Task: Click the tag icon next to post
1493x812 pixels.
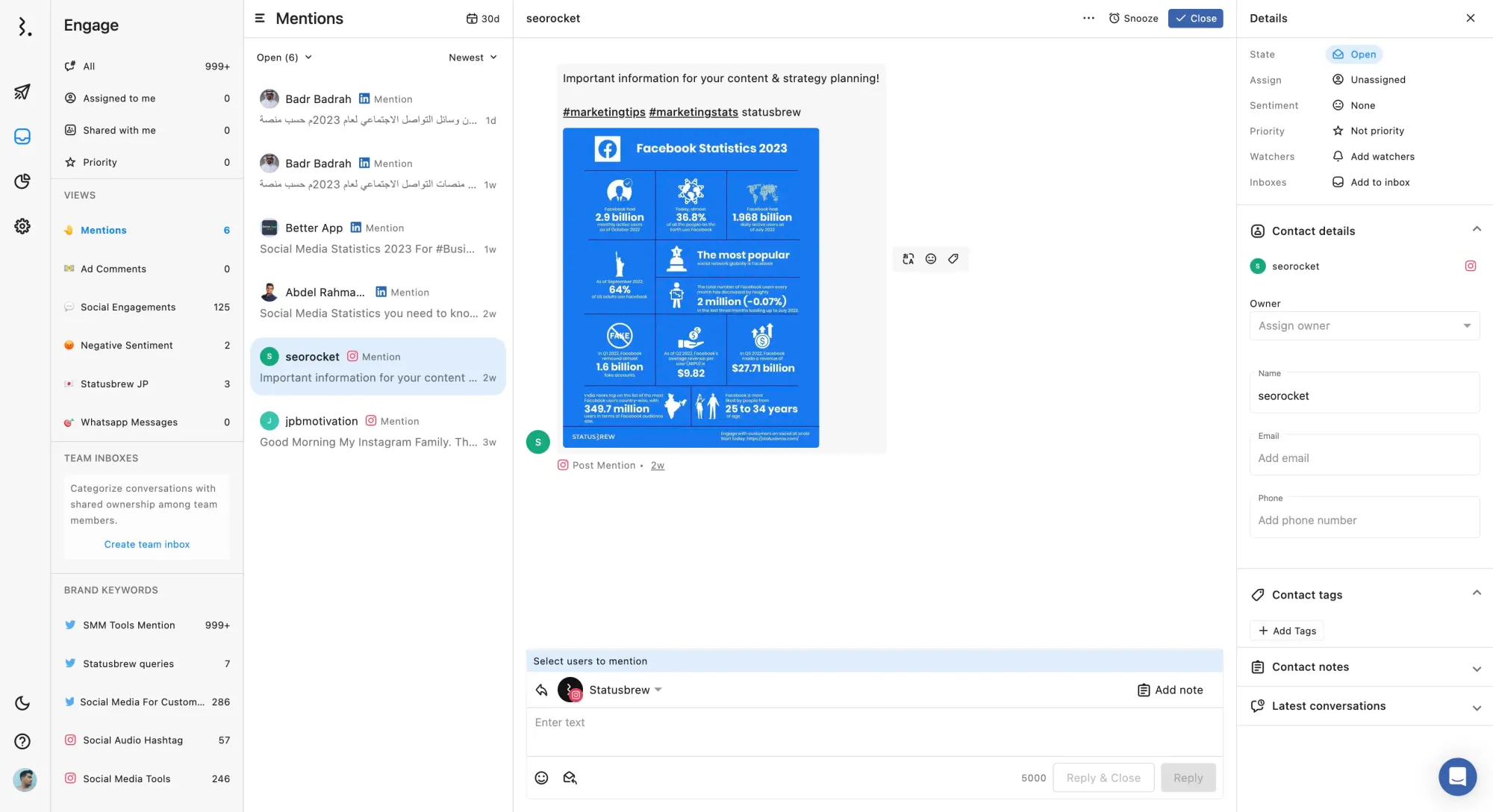Action: (953, 259)
